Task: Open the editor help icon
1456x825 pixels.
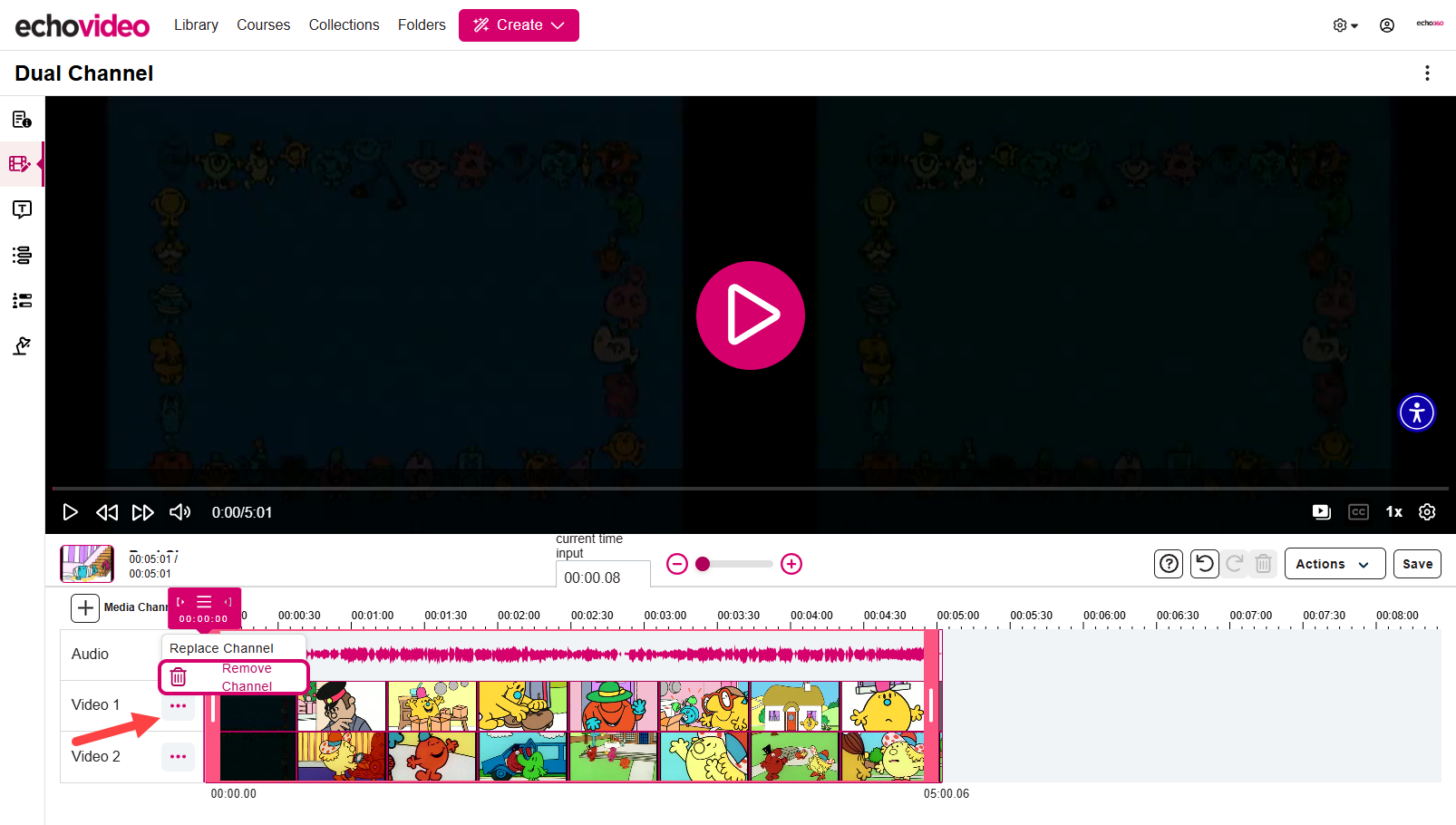Action: tap(1169, 564)
